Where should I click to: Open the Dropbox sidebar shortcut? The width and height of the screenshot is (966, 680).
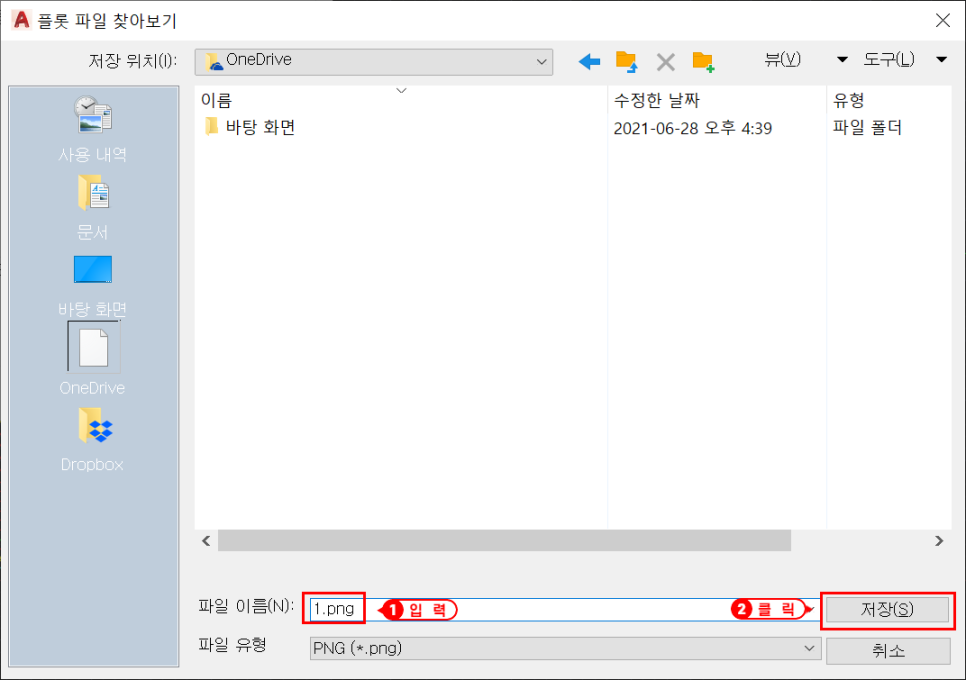tap(92, 440)
